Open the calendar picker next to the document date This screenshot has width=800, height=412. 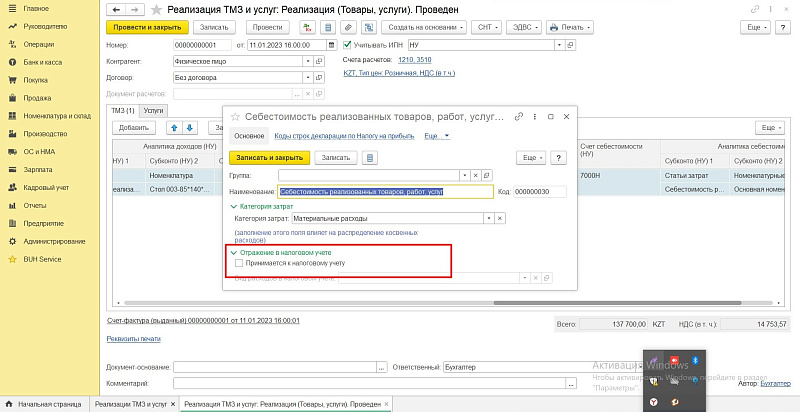(330, 45)
